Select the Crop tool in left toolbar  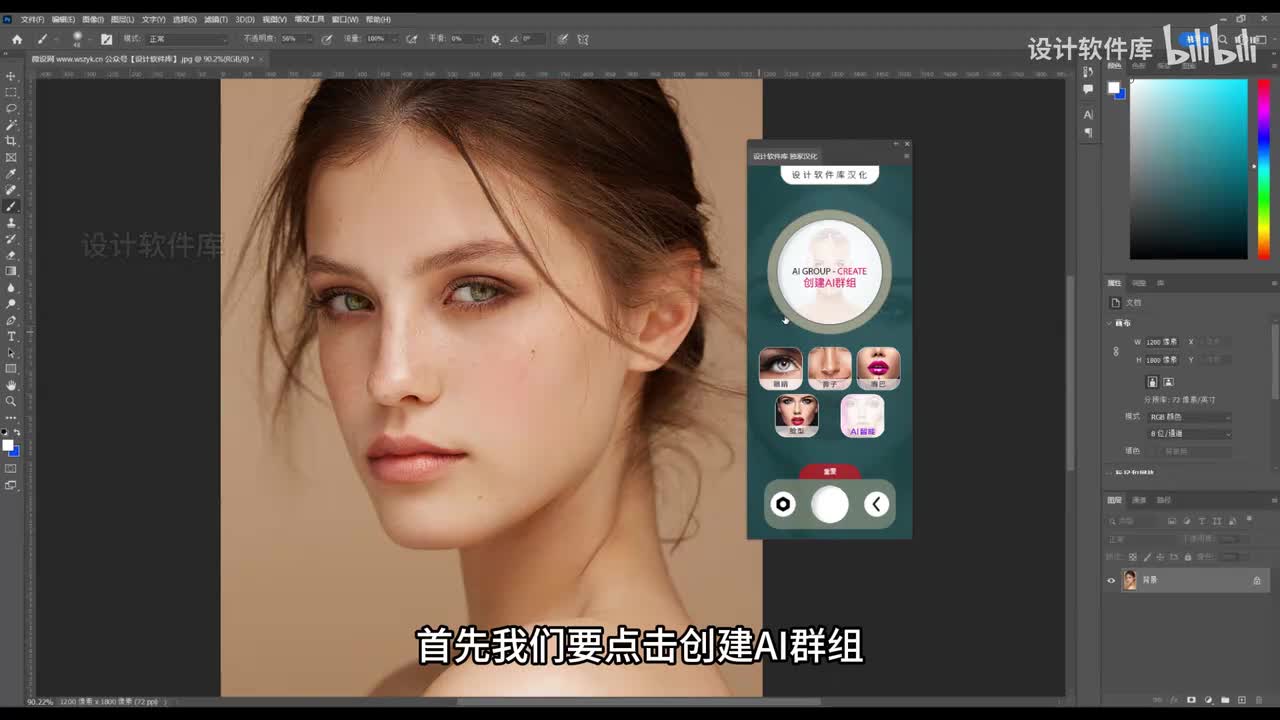click(11, 141)
